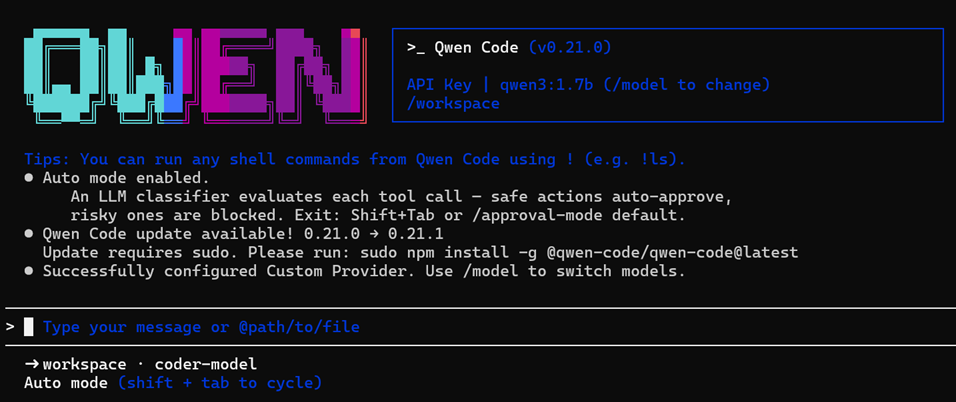The height and width of the screenshot is (402, 956).
Task: Click the '(shift + tab to cycle)' hint
Action: 219,383
